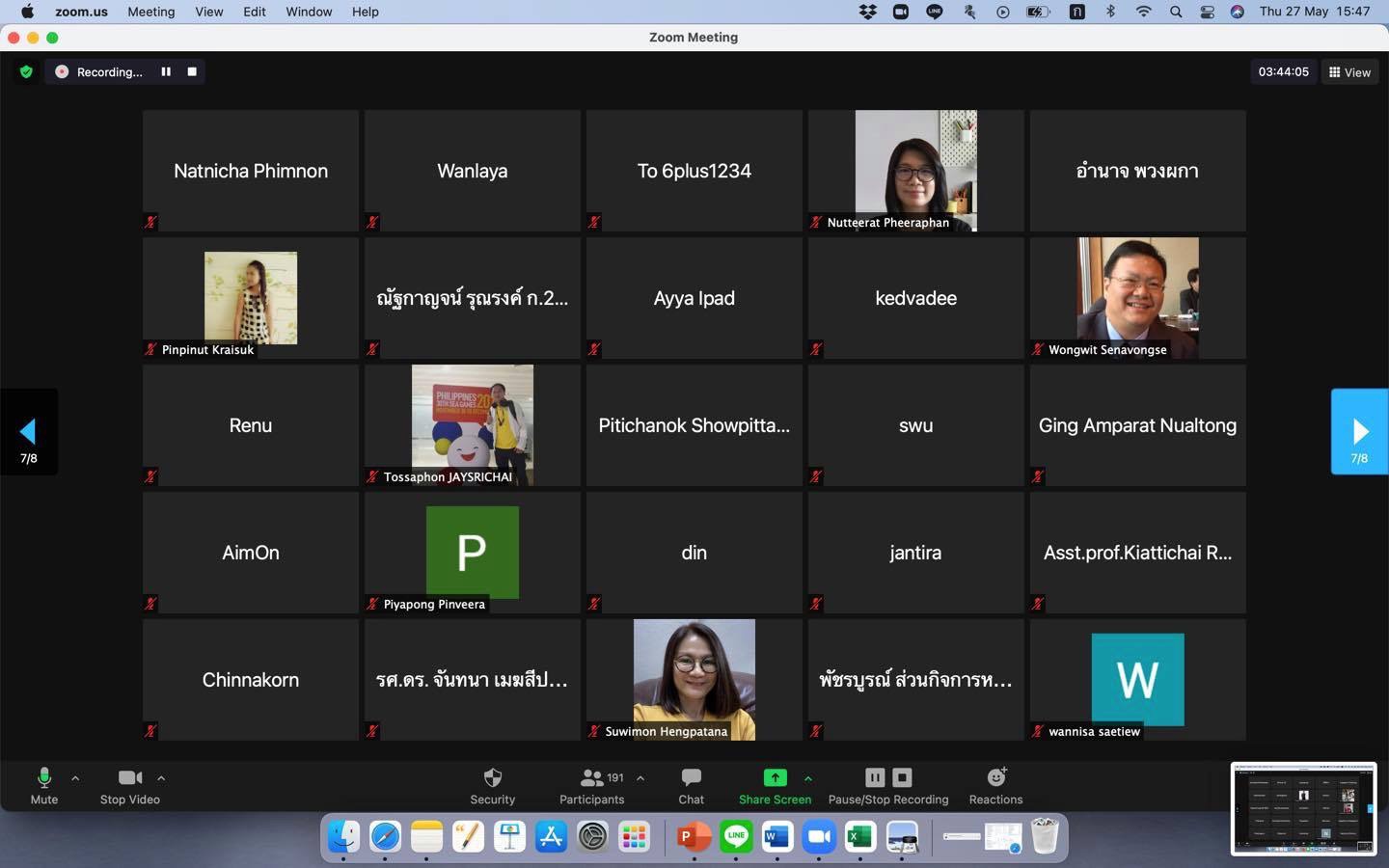Stop recording from the top recording bar

coord(192,71)
